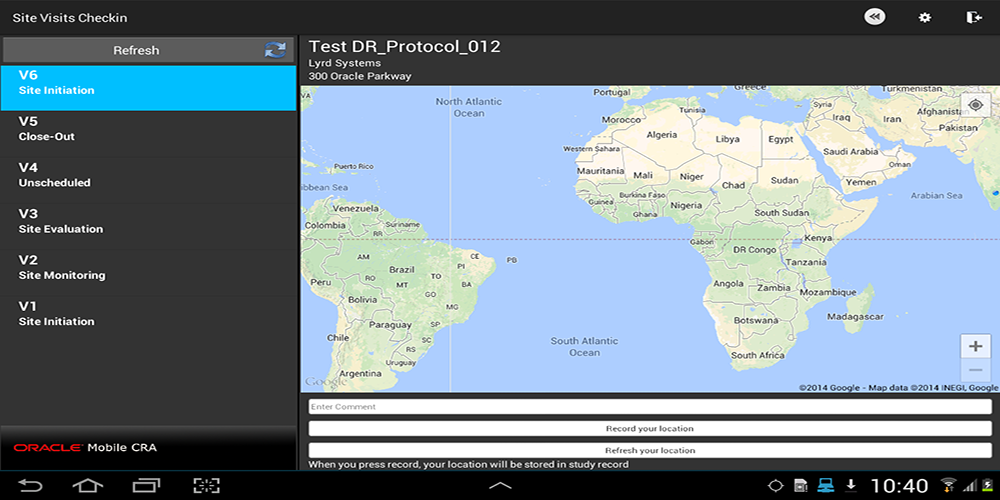Tap the battery charging icon
Screen dimensions: 1000x500
pos(987,485)
